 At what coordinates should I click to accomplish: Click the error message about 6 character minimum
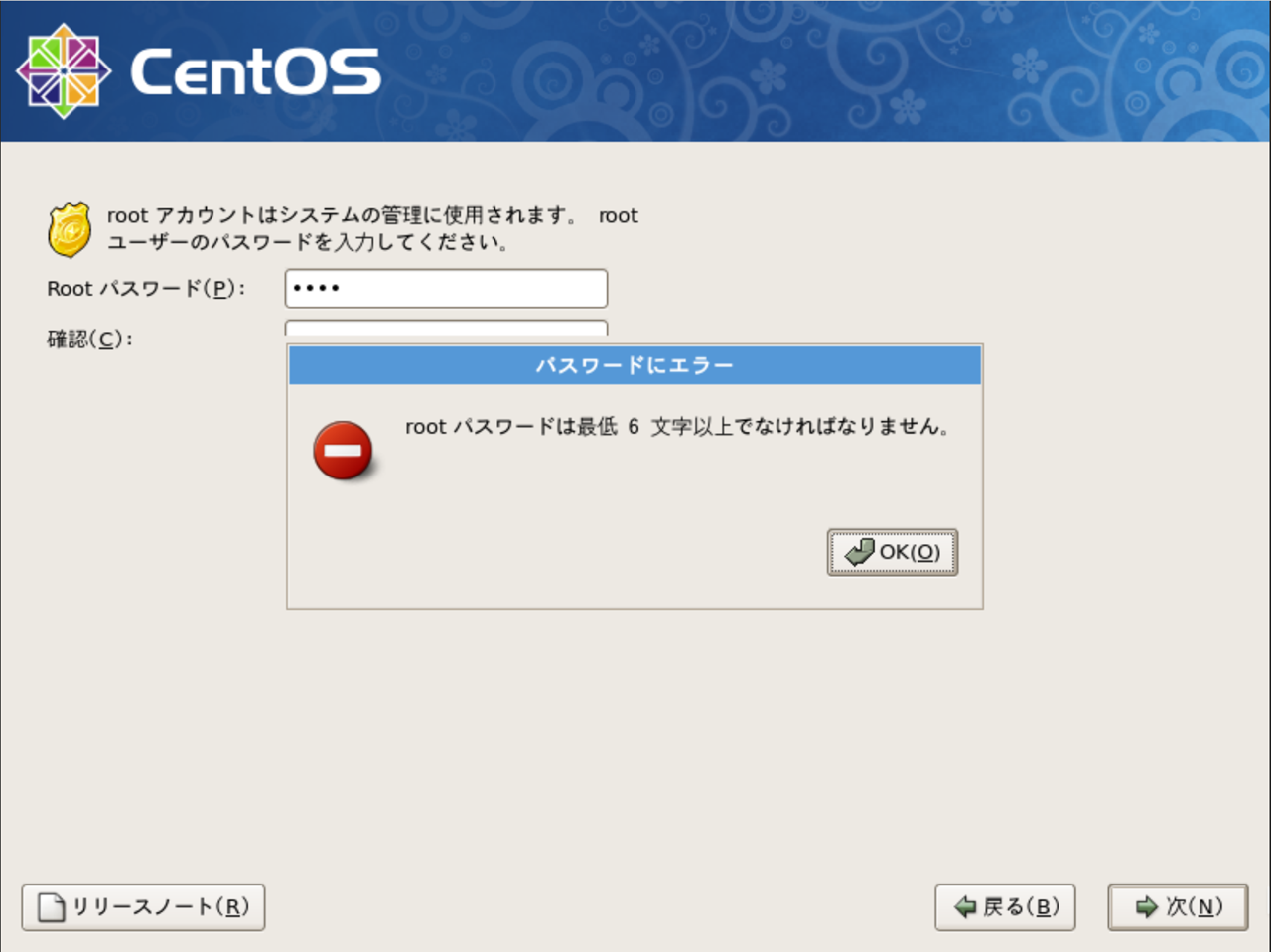click(676, 427)
